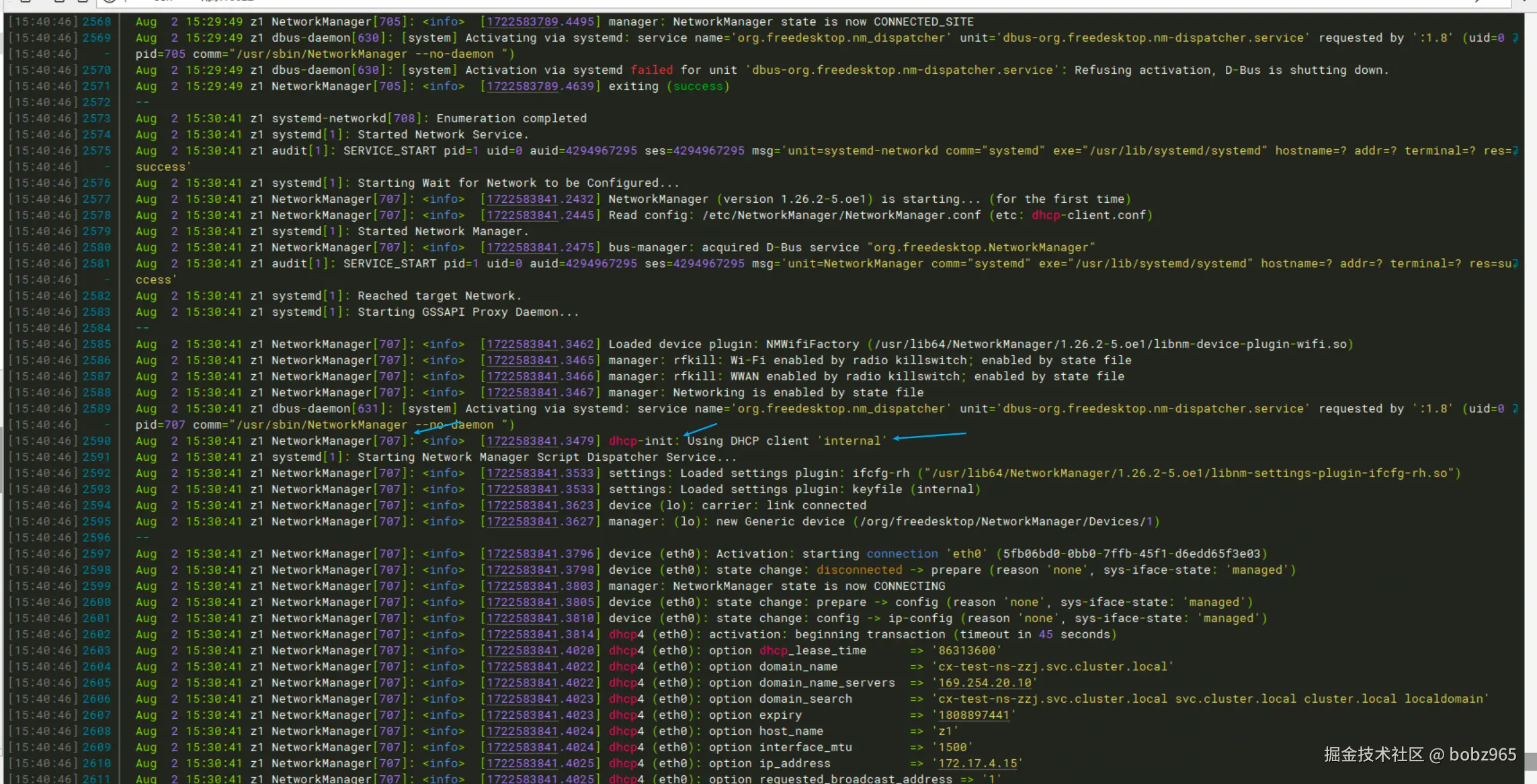
Task: Click the green 'success' text on line 2571
Action: tap(698, 87)
